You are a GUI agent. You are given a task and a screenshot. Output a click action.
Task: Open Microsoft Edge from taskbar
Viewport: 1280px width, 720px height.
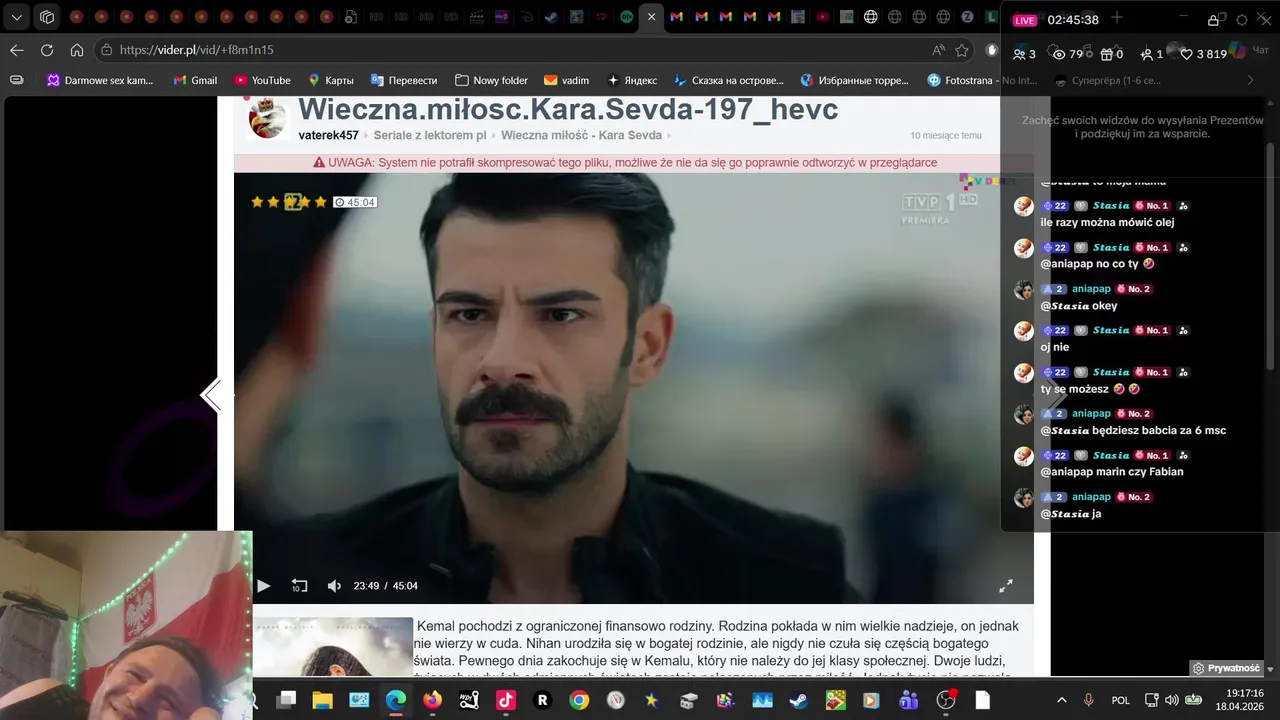tap(396, 700)
